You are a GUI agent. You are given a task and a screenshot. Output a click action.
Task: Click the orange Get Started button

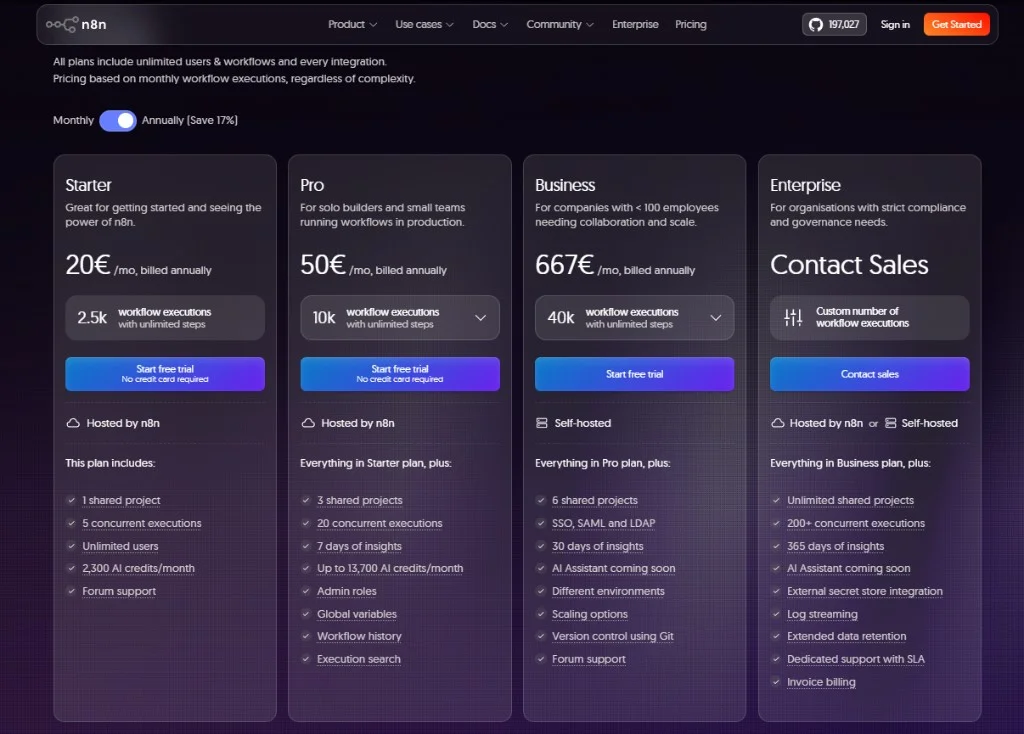pos(956,24)
